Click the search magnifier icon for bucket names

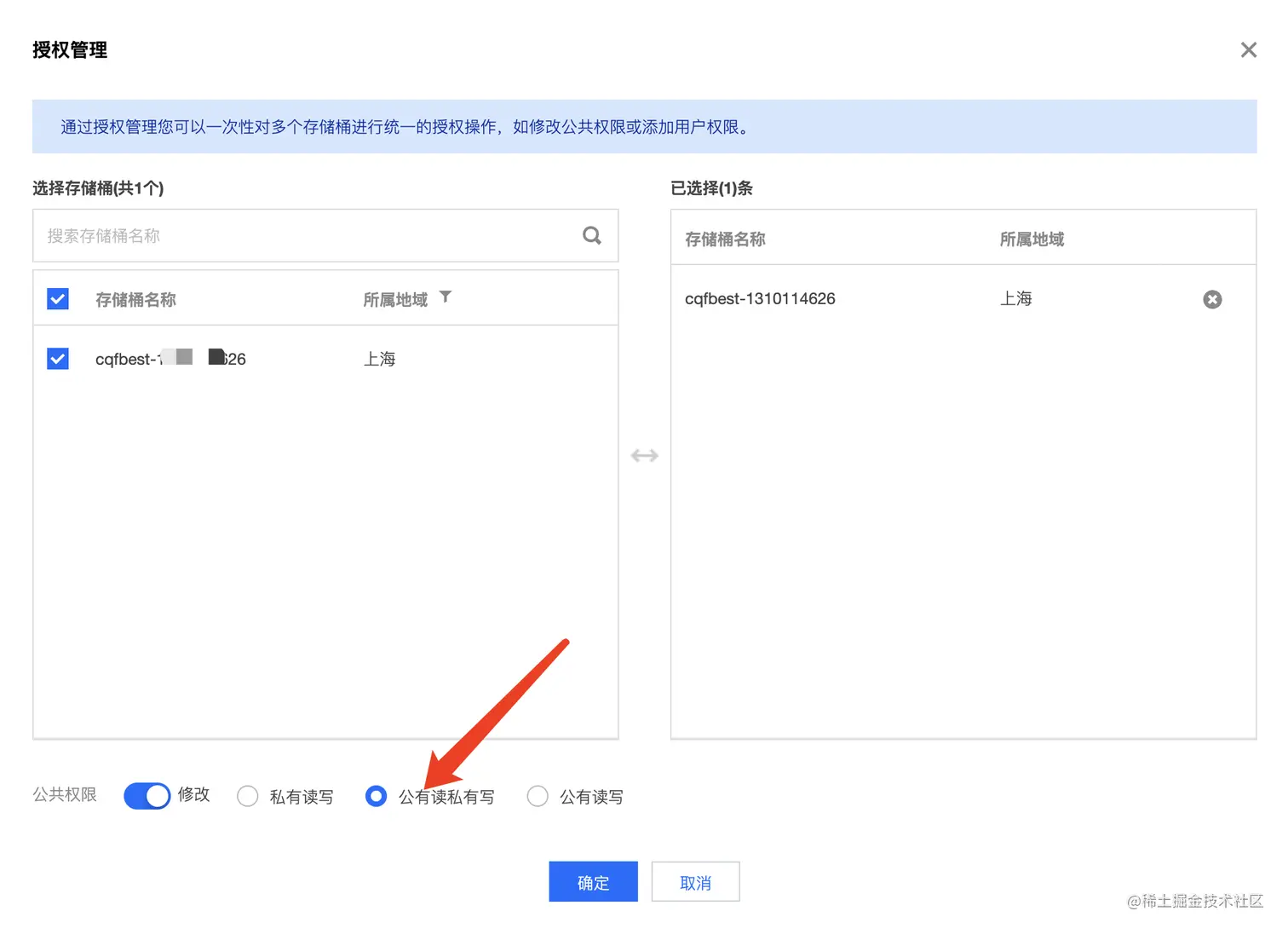click(592, 235)
